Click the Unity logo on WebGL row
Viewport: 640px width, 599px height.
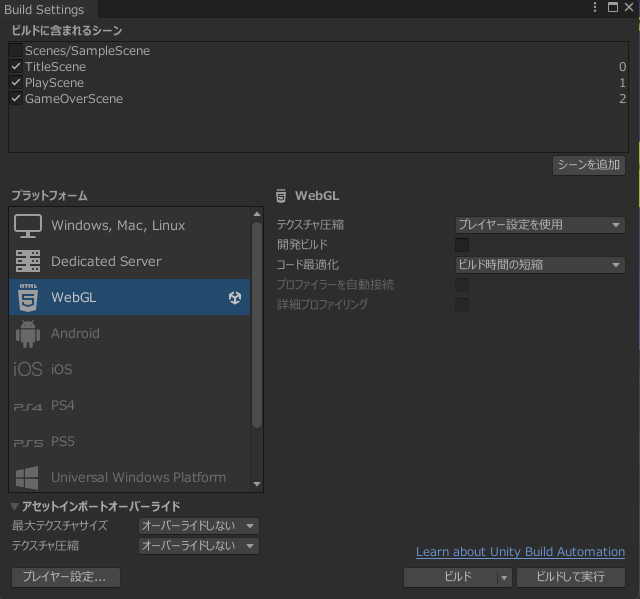pos(235,297)
